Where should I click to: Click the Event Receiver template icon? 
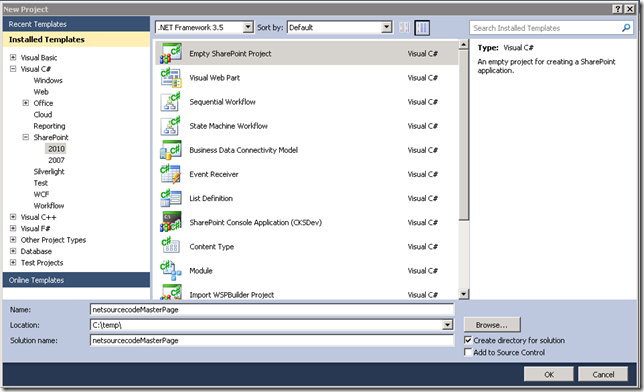[170, 174]
